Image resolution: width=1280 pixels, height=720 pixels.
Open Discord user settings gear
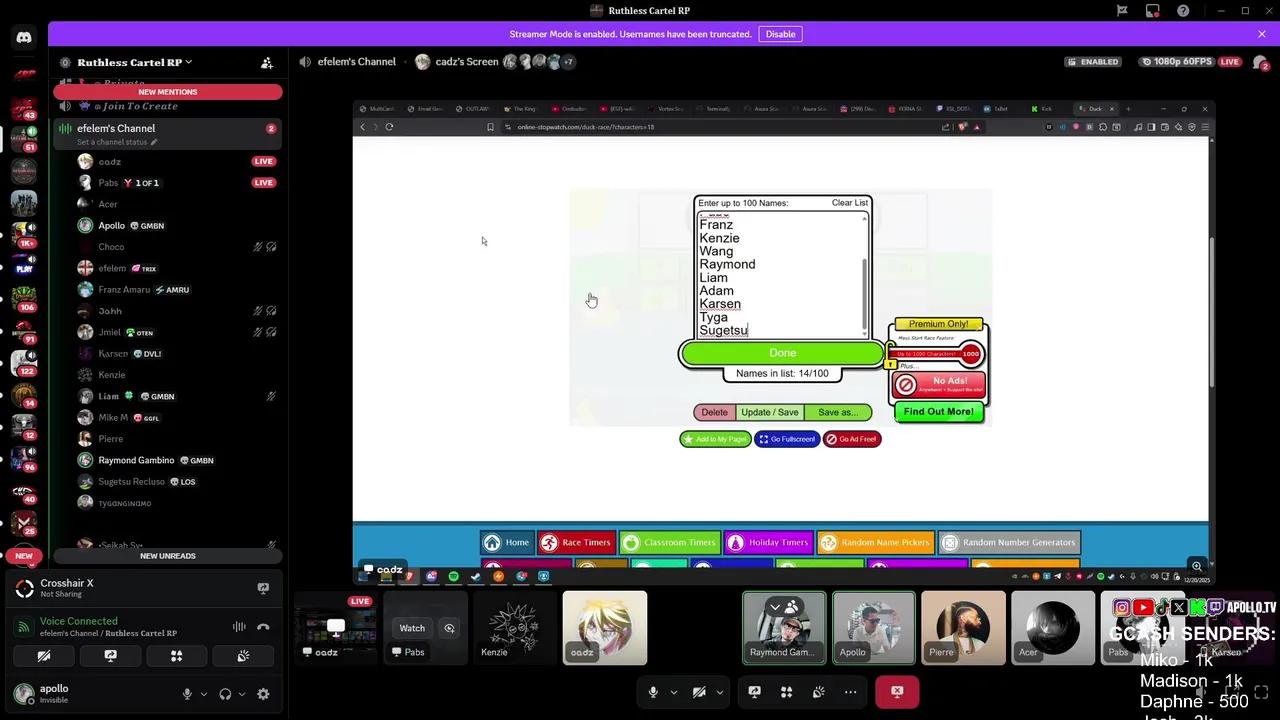coord(263,694)
